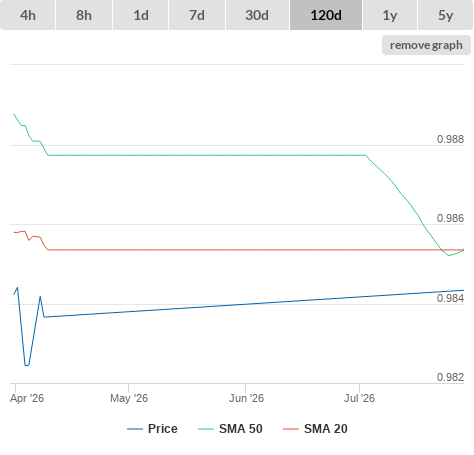Choose the 1d chart range
474x455 pixels.
tap(141, 15)
